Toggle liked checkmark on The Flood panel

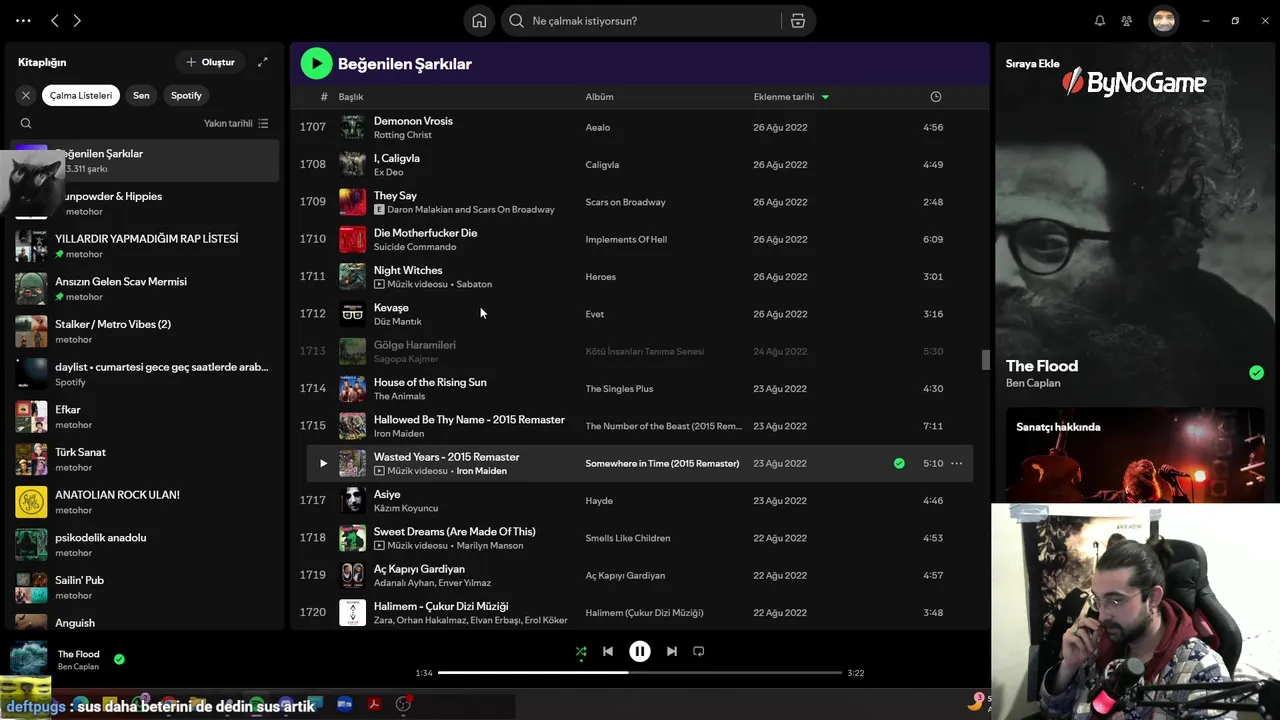[x=1256, y=372]
